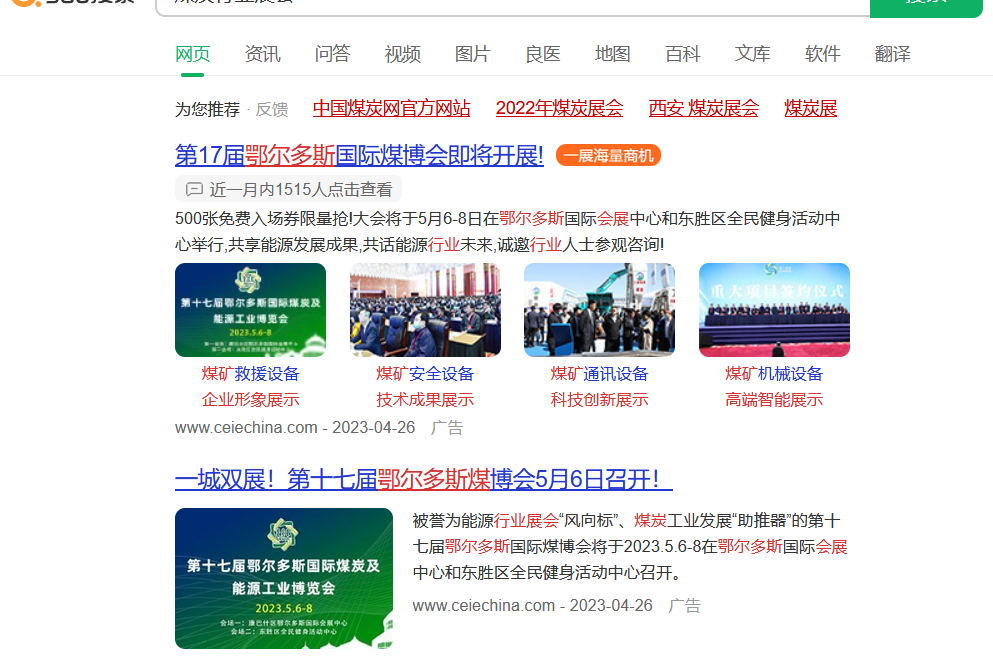The height and width of the screenshot is (657, 993).
Task: Click the 反馈 feedback link
Action: pyautogui.click(x=272, y=110)
